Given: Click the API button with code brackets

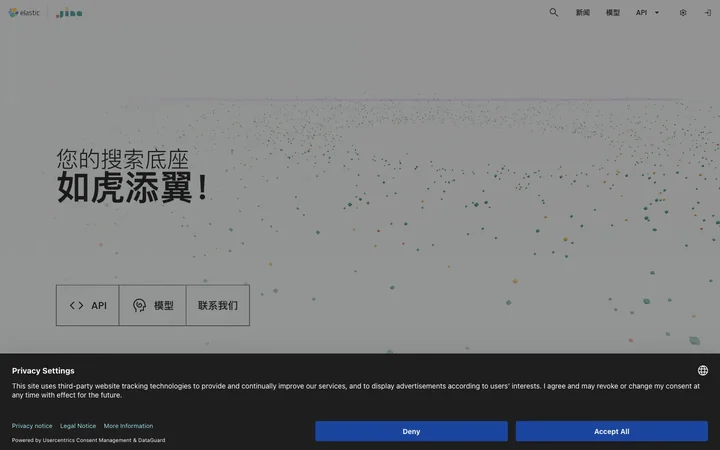Looking at the screenshot, I should 88,305.
